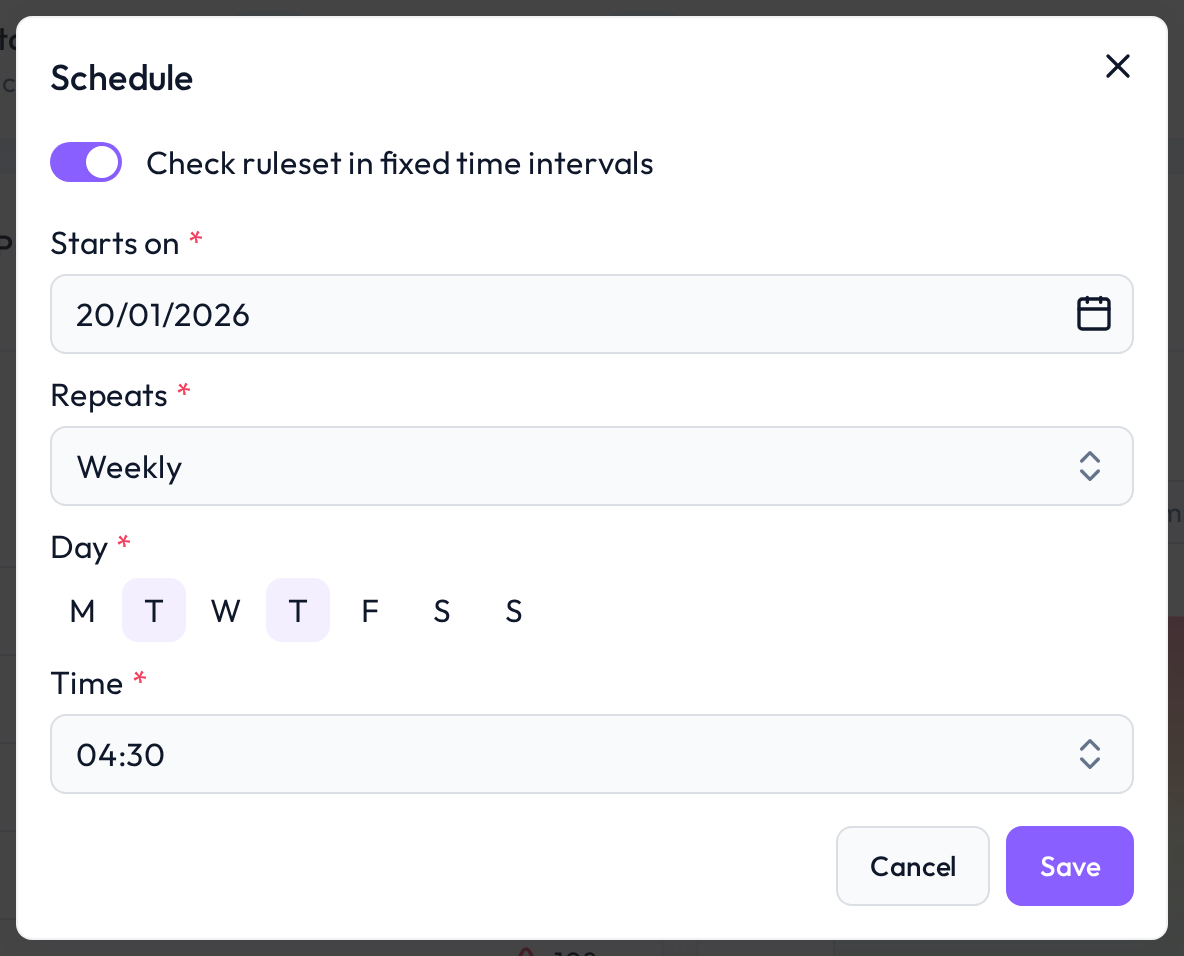Click the Repeats dropdown chevron arrows
Viewport: 1184px width, 956px height.
click(1090, 466)
